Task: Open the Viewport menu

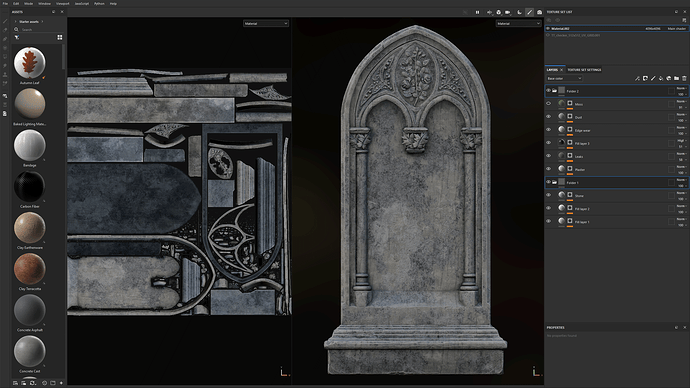Action: (x=62, y=4)
